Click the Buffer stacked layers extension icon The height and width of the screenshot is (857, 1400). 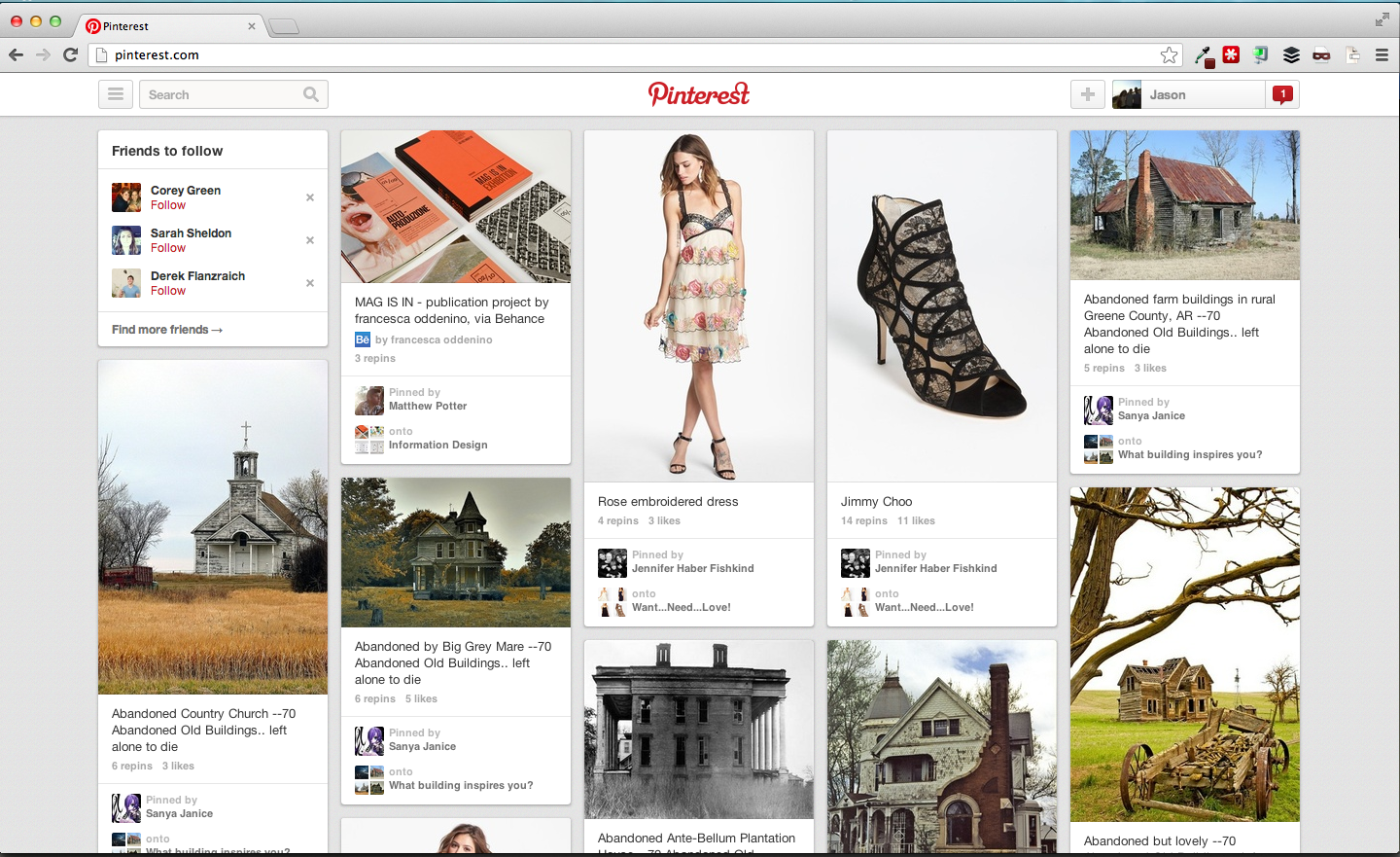(1291, 55)
